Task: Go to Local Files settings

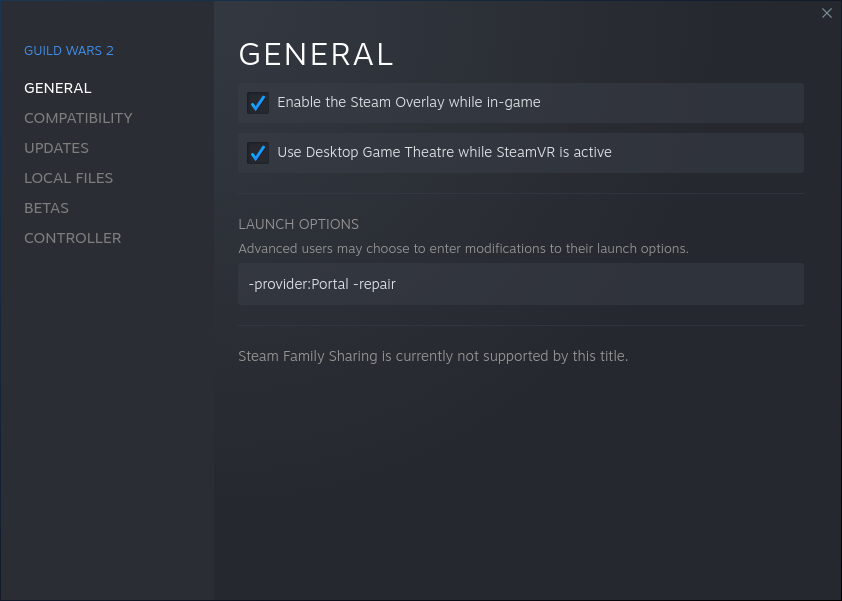Action: [68, 178]
